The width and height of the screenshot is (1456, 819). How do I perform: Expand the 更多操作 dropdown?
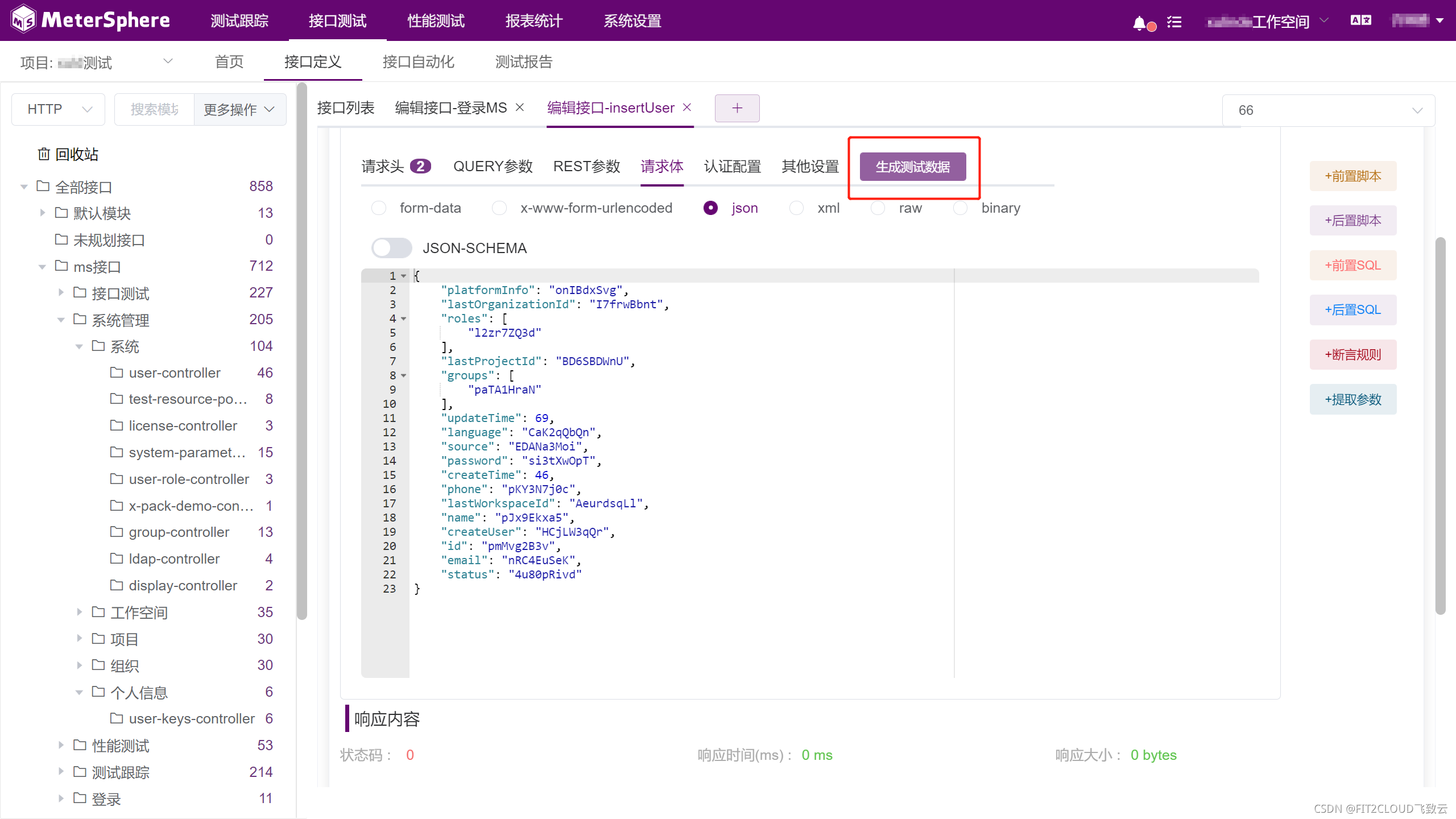239,109
